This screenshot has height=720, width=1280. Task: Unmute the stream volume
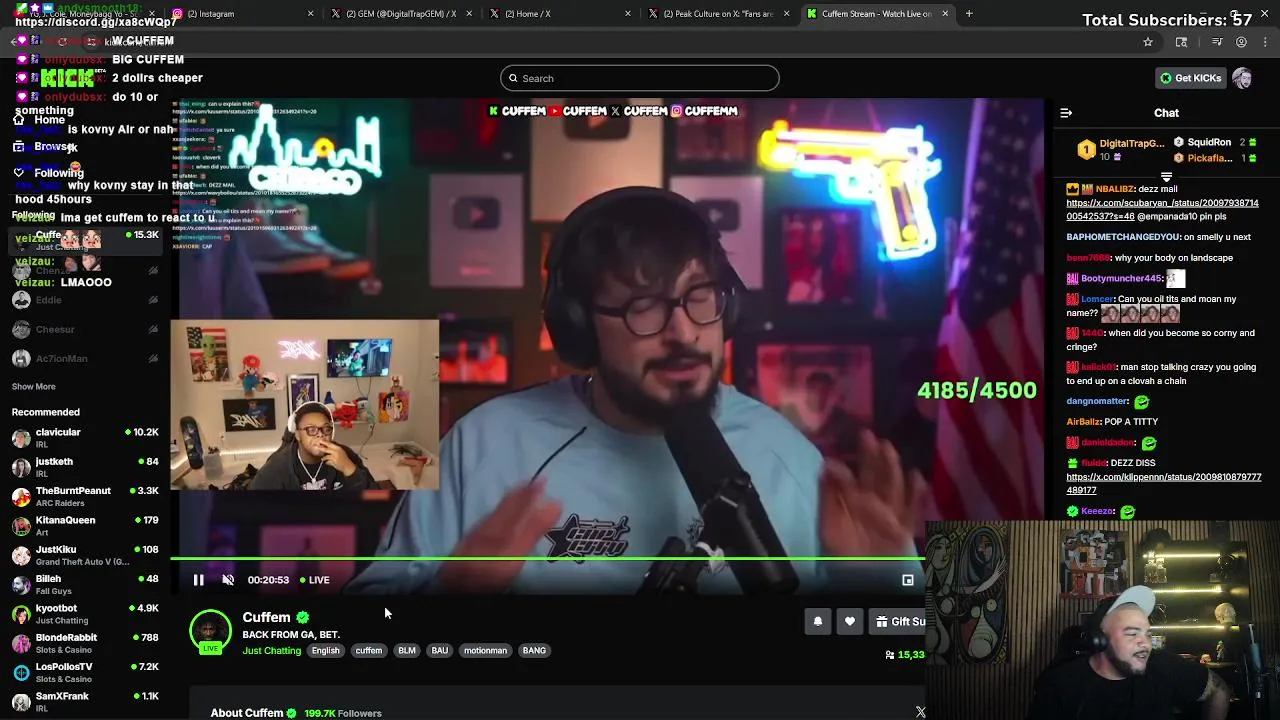point(228,580)
